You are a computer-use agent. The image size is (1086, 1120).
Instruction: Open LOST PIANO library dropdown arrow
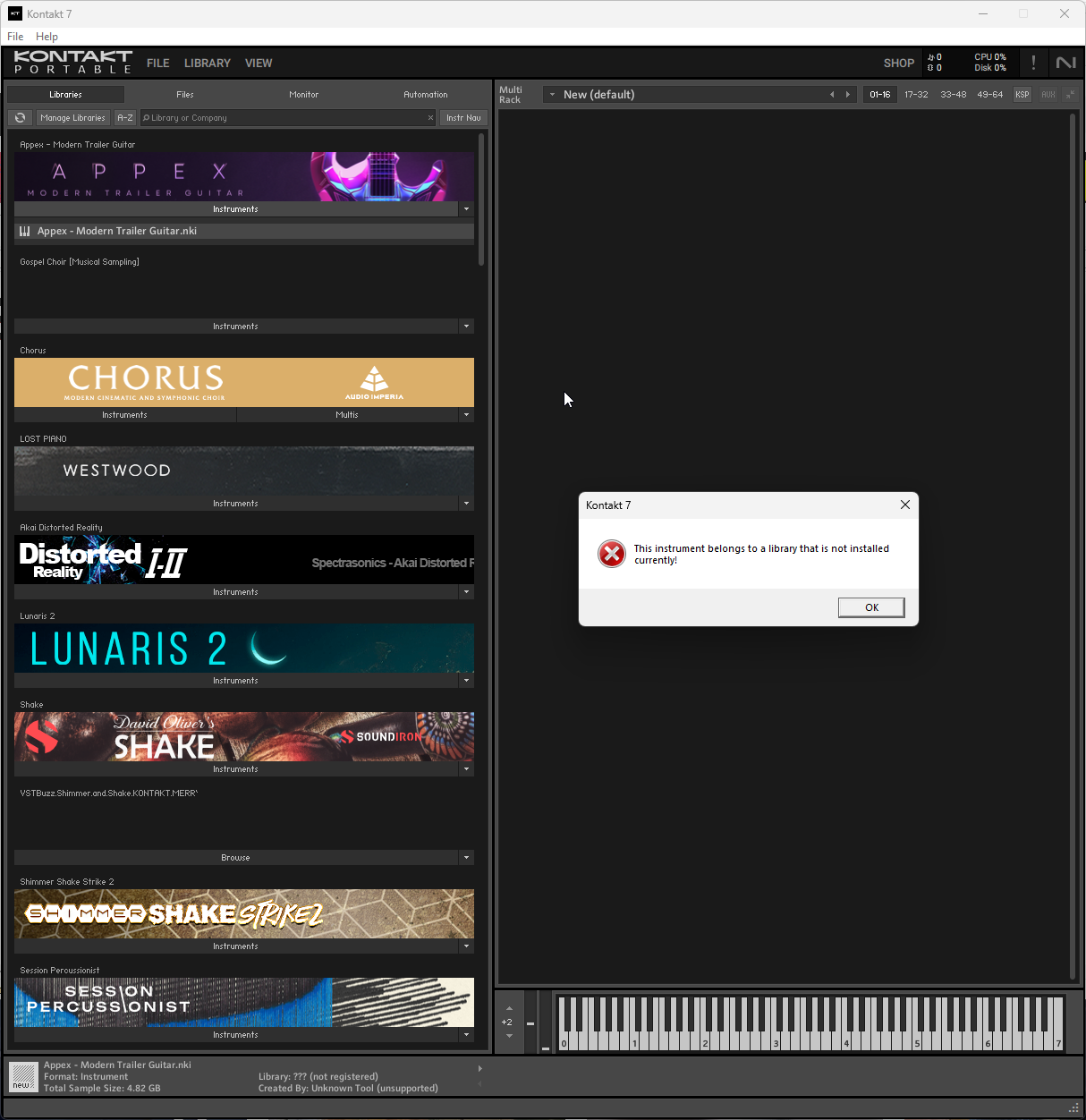(x=466, y=503)
